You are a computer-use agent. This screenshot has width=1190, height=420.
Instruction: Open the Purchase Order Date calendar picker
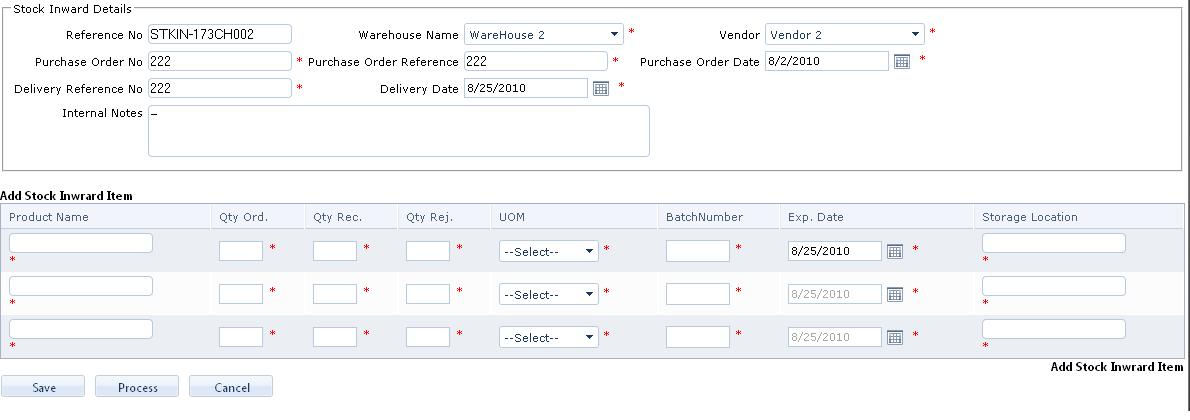[901, 62]
